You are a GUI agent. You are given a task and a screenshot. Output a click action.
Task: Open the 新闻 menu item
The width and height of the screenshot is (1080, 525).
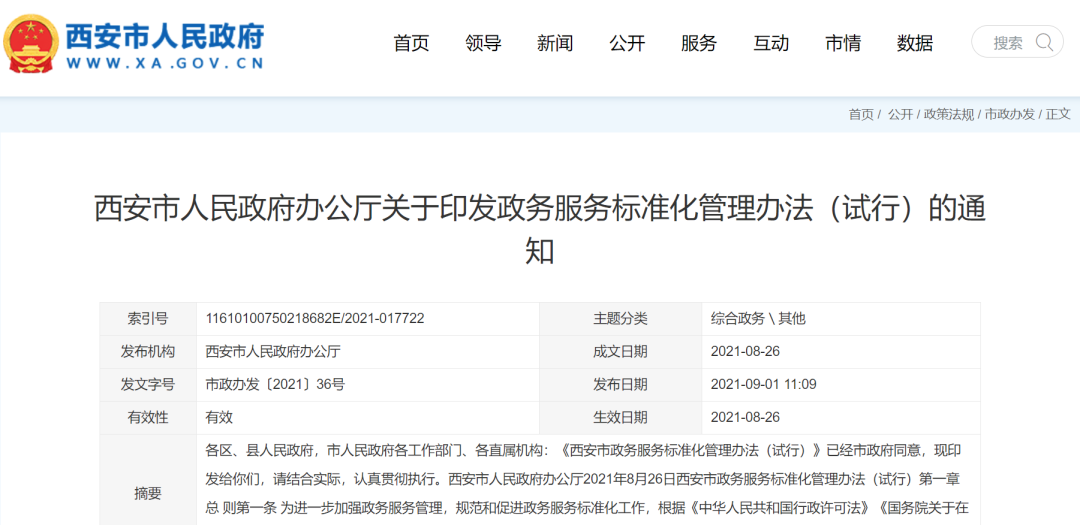click(555, 43)
